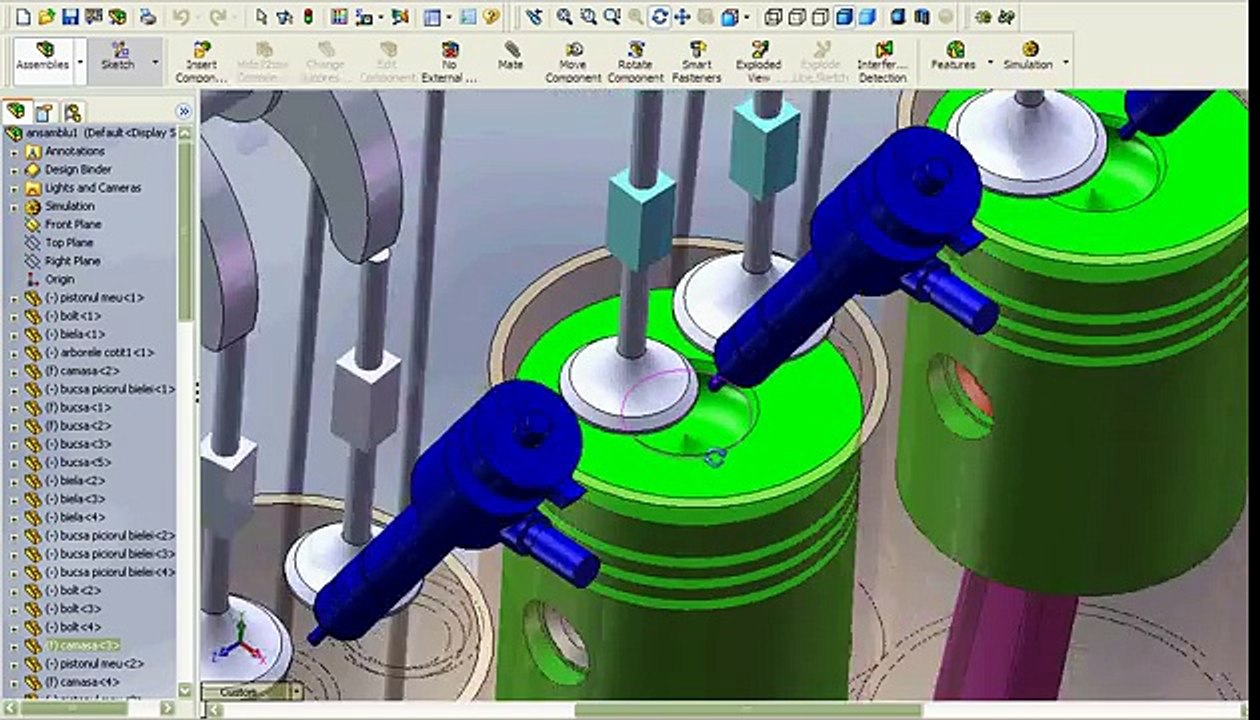
Task: Run Interference Detection
Action: pos(882,62)
